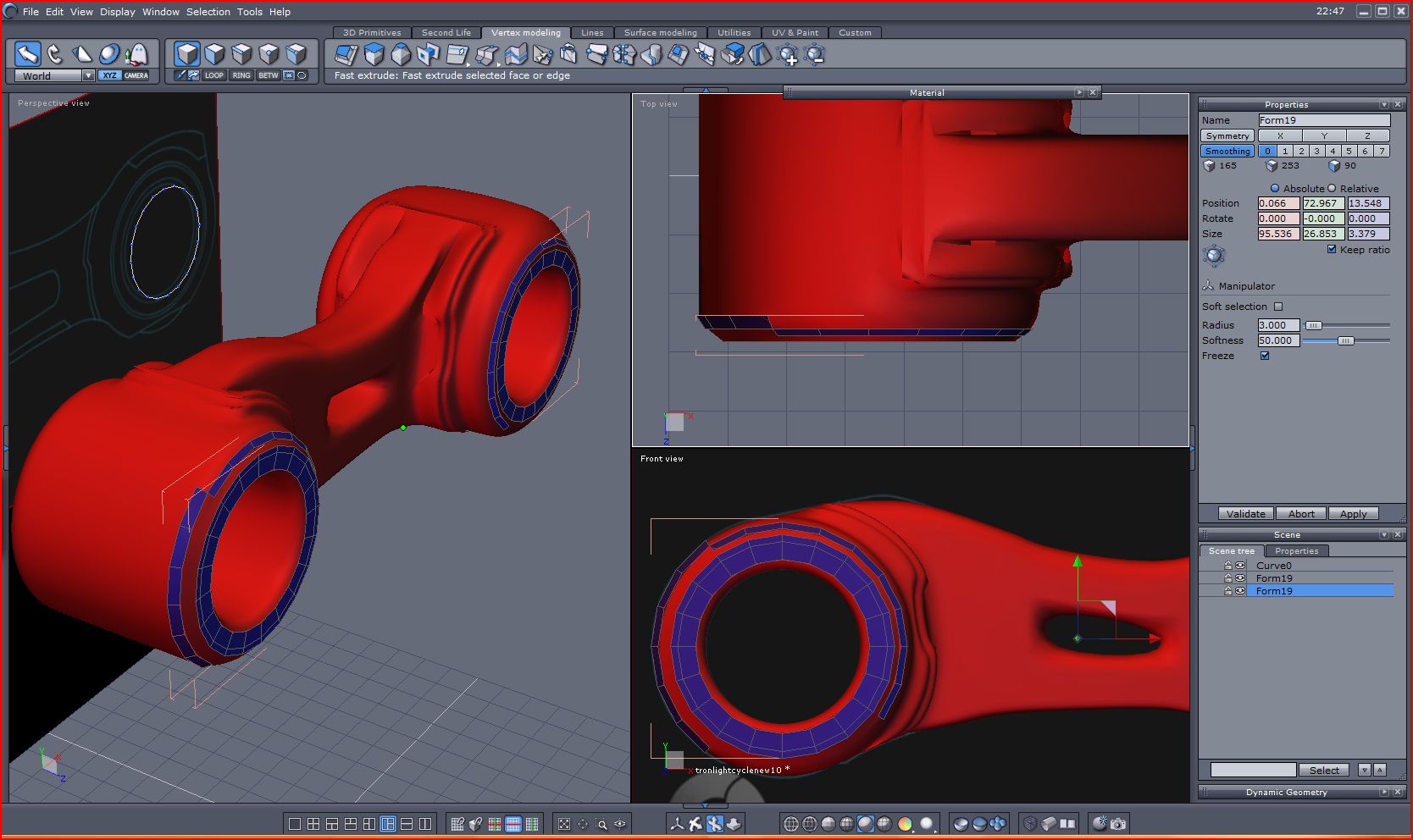The height and width of the screenshot is (840, 1413).
Task: Click the Validate button
Action: 1245,514
